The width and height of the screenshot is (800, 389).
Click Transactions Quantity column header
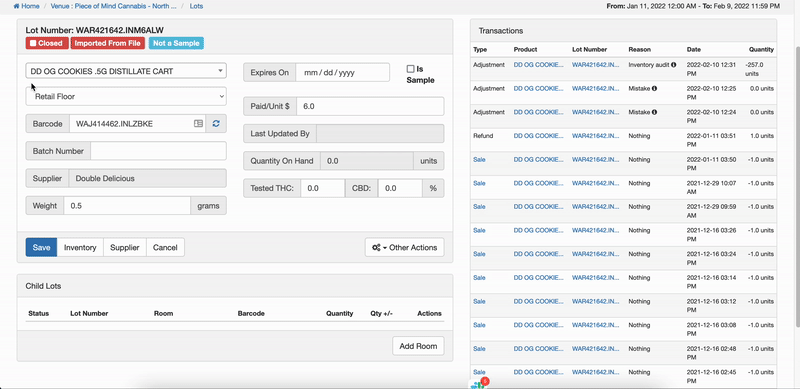(761, 50)
